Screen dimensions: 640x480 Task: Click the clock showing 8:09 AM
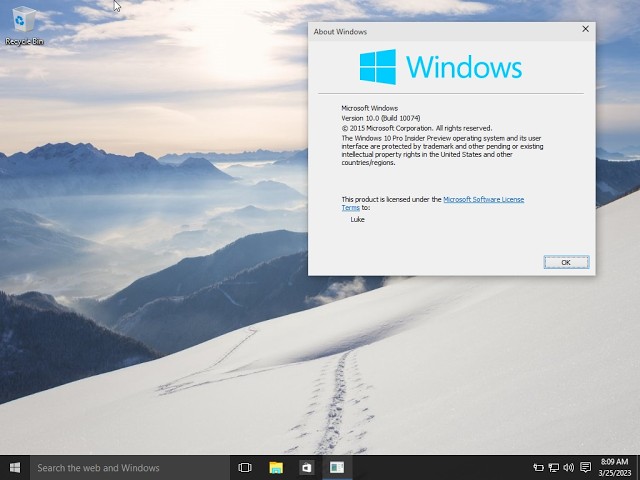click(615, 468)
